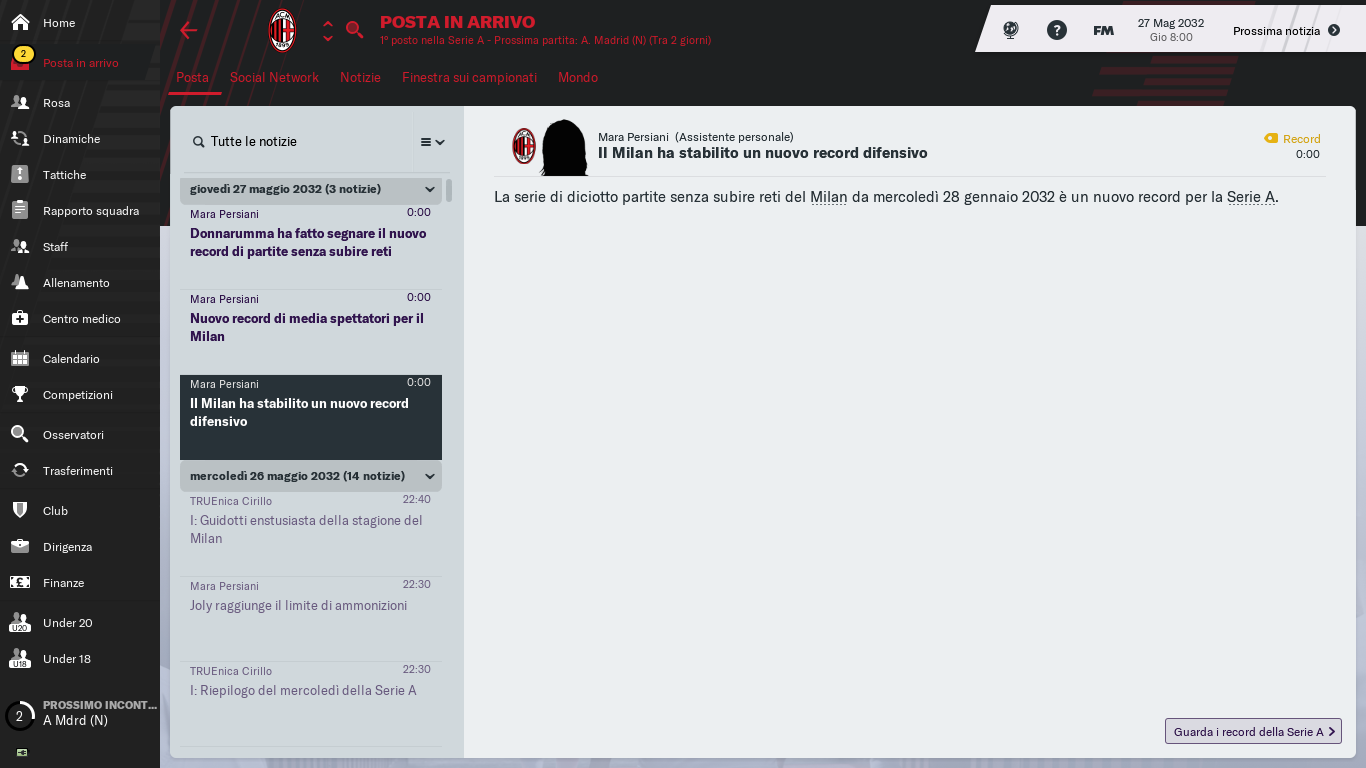Go to Competizioni trophy icon

click(20, 395)
